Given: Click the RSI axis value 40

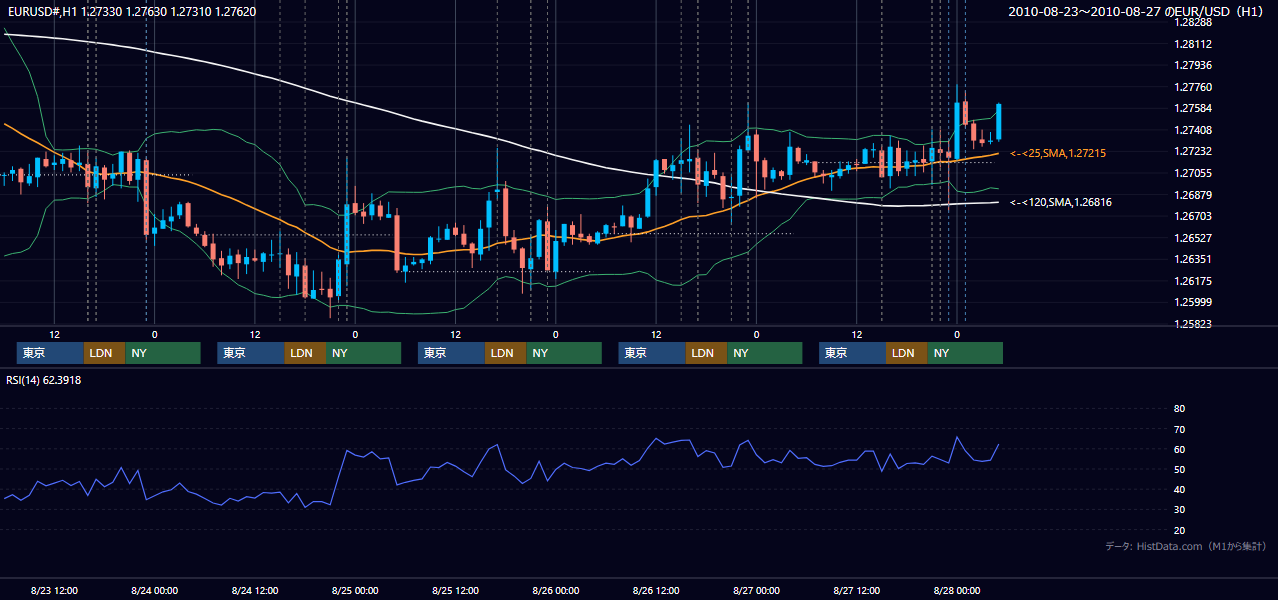Looking at the screenshot, I should [1179, 490].
